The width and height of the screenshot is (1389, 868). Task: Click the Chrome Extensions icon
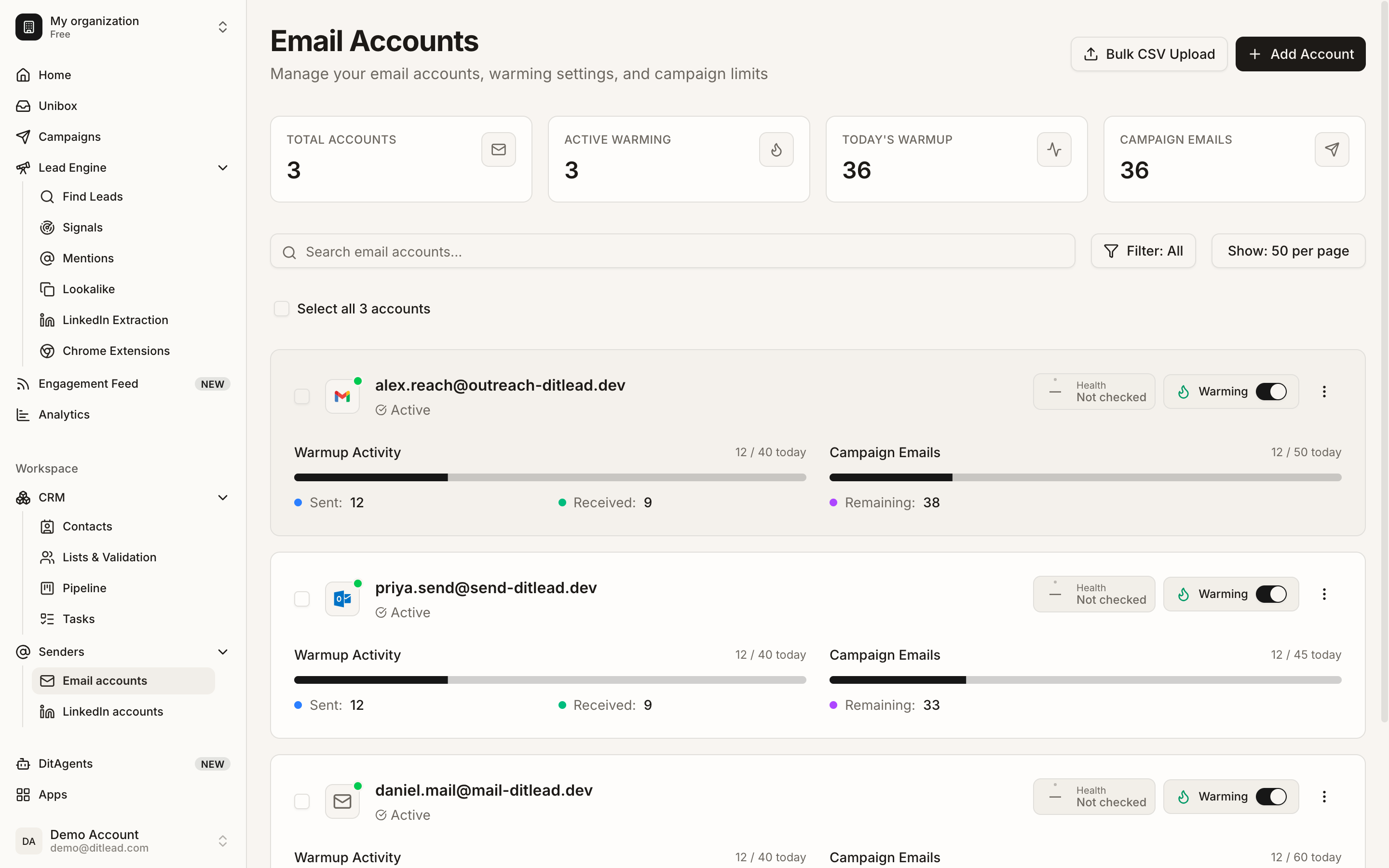point(47,351)
